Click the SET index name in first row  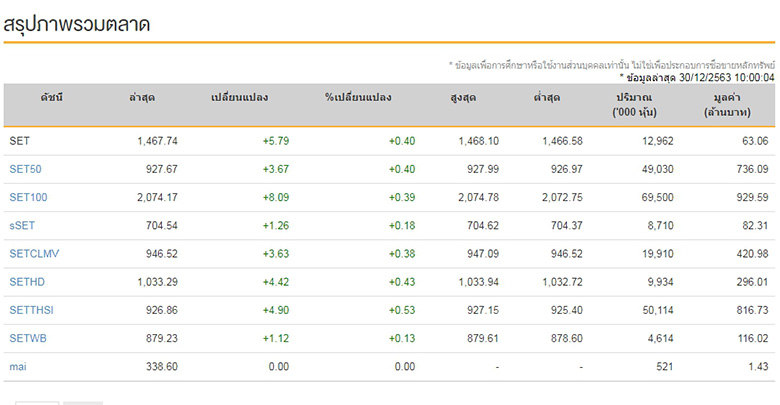(19, 141)
